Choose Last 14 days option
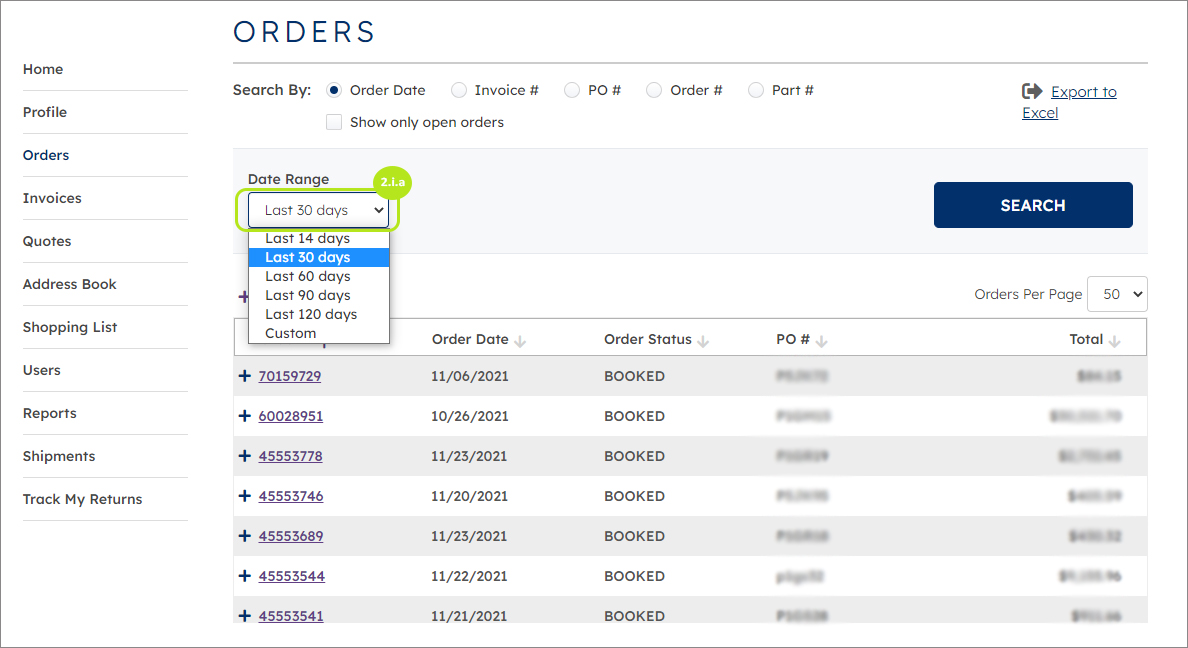 coord(319,238)
